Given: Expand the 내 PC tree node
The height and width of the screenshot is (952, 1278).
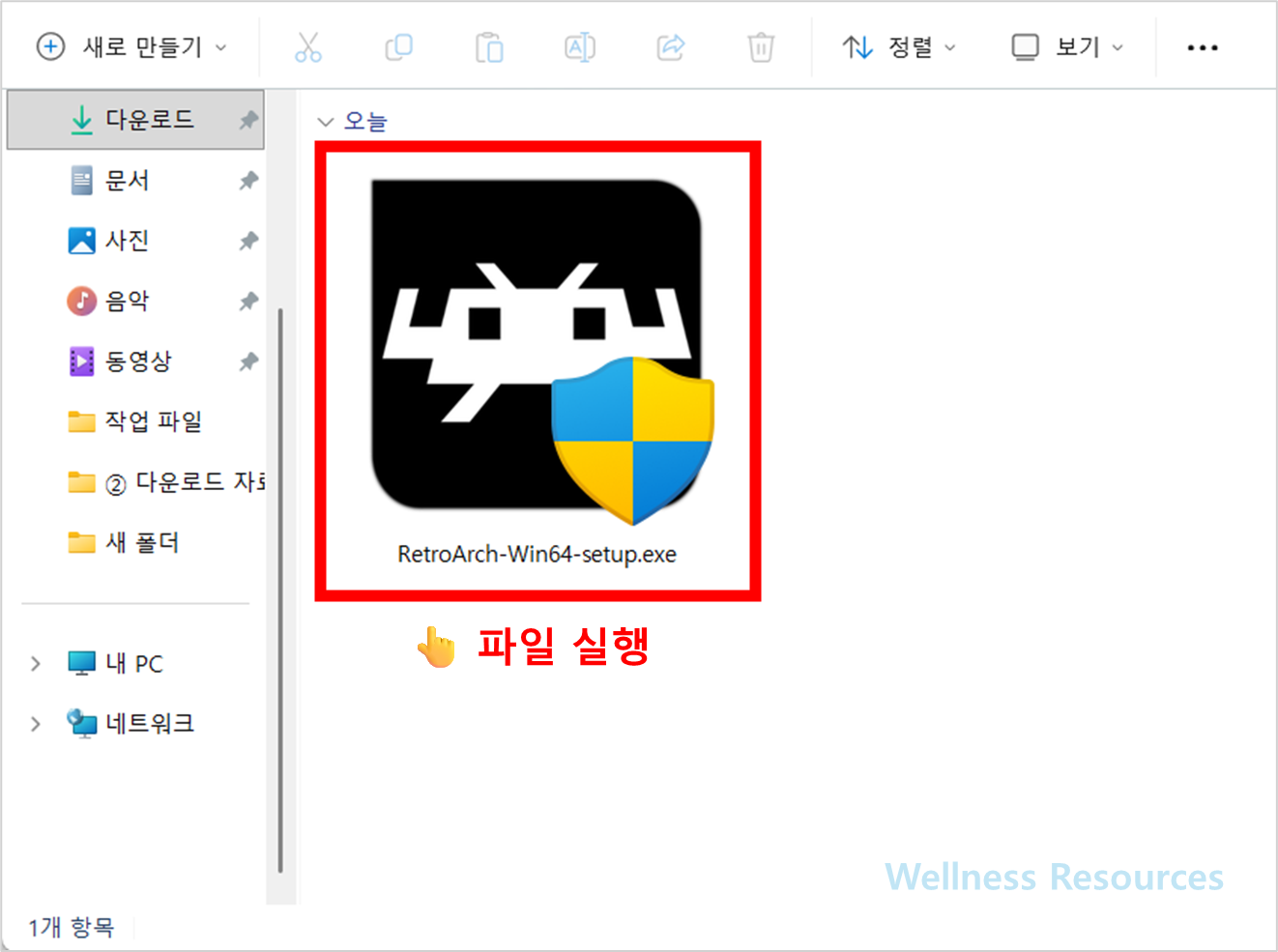Looking at the screenshot, I should pos(36,663).
